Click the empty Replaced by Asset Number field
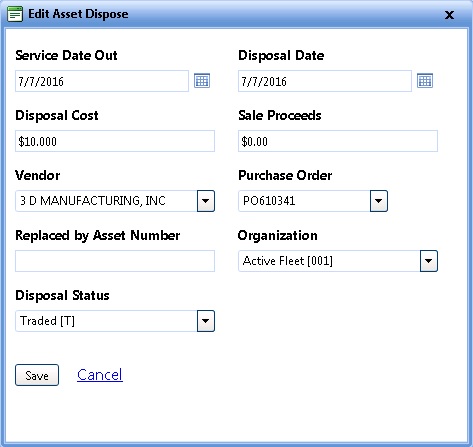The image size is (473, 447). pos(115,261)
